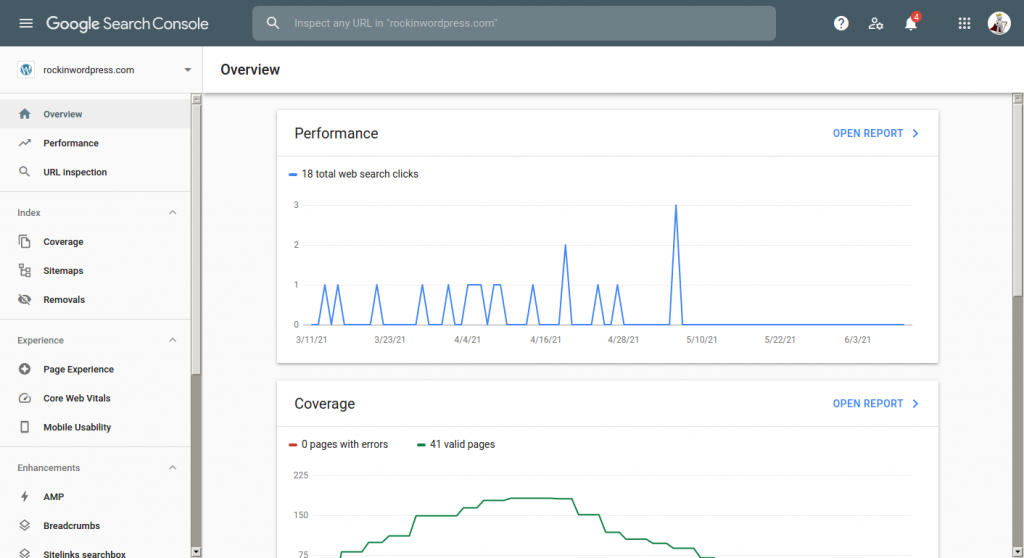Click the Performance trend-line icon

(25, 143)
